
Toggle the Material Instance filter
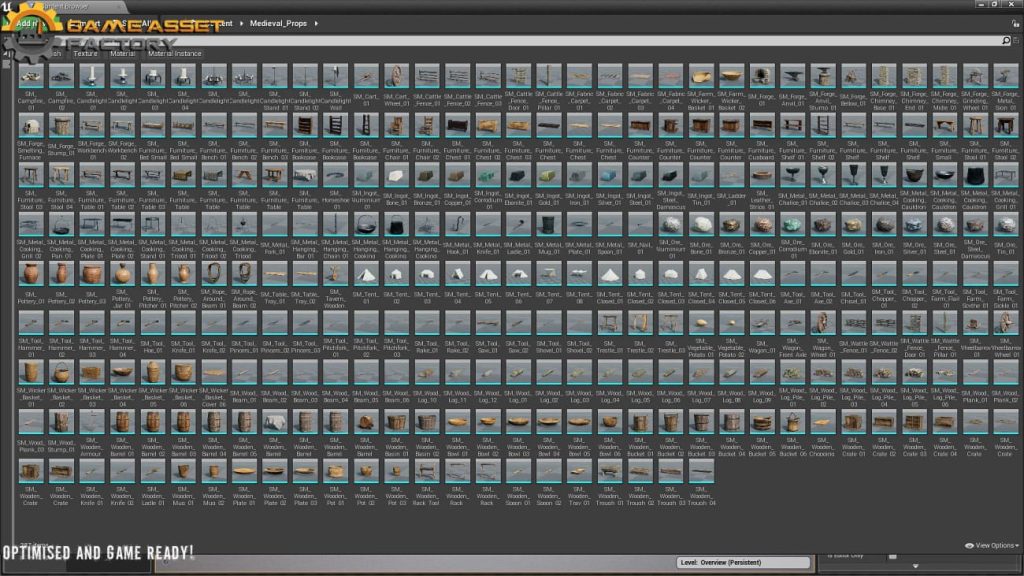(x=174, y=54)
